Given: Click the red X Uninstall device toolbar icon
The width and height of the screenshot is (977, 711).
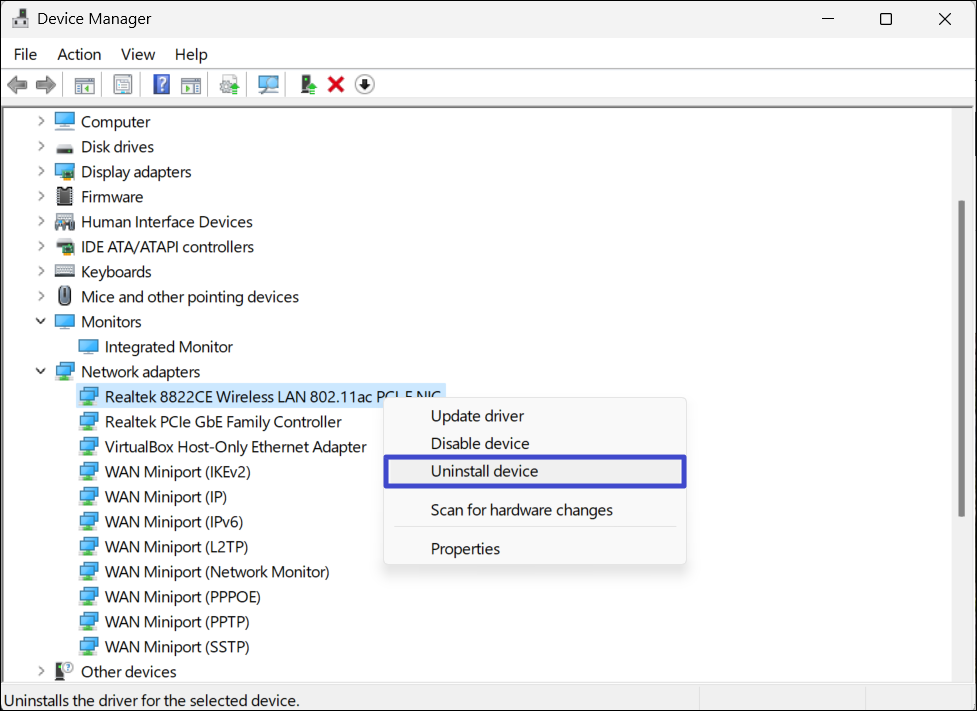Looking at the screenshot, I should tap(336, 85).
